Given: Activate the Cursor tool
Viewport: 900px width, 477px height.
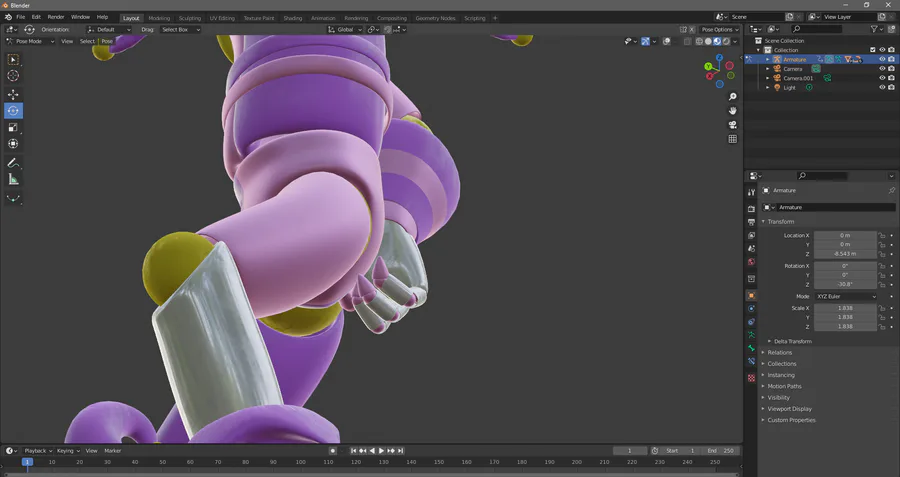Looking at the screenshot, I should pos(13,76).
